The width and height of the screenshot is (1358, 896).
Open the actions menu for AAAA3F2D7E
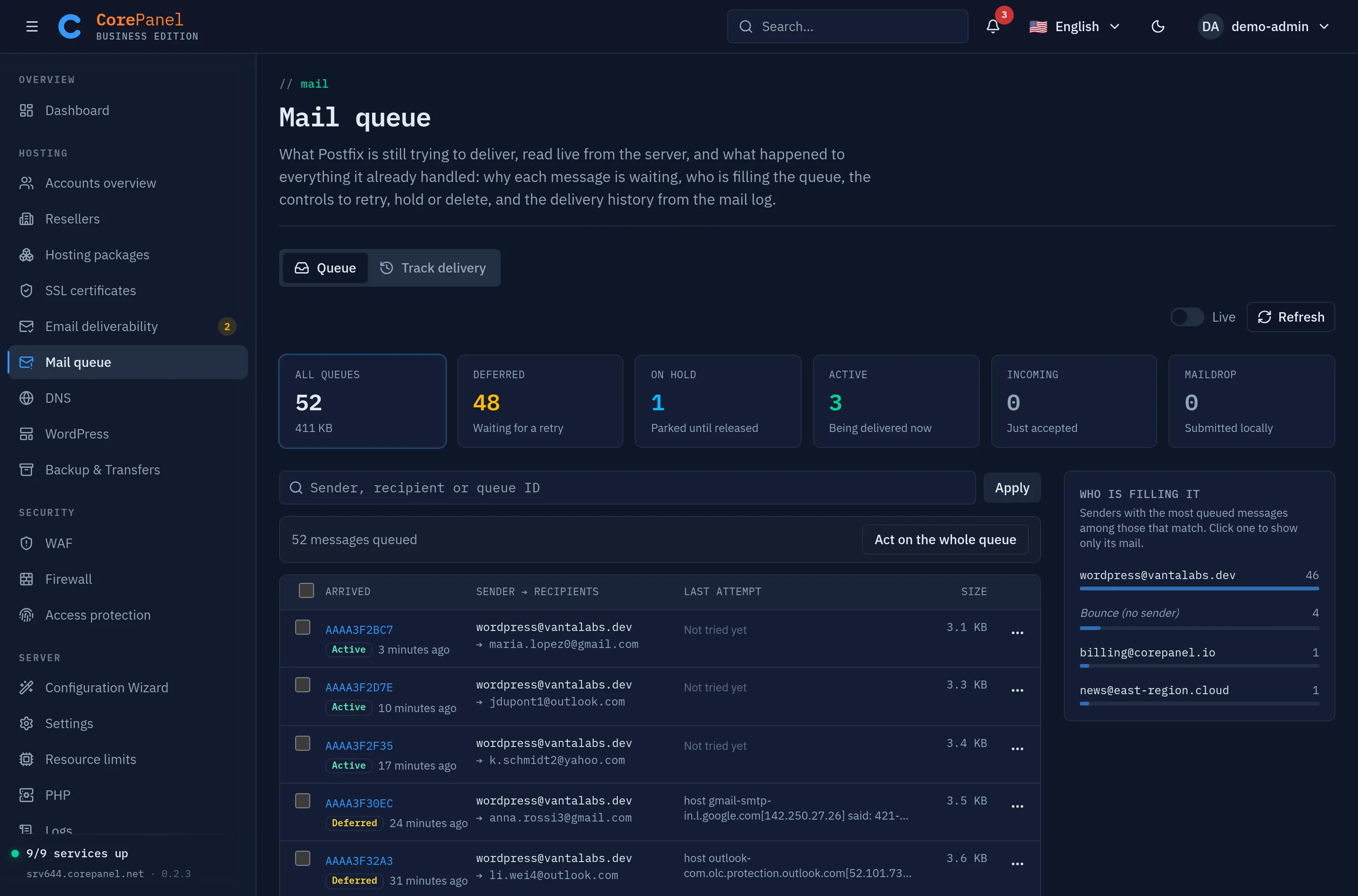click(x=1018, y=690)
